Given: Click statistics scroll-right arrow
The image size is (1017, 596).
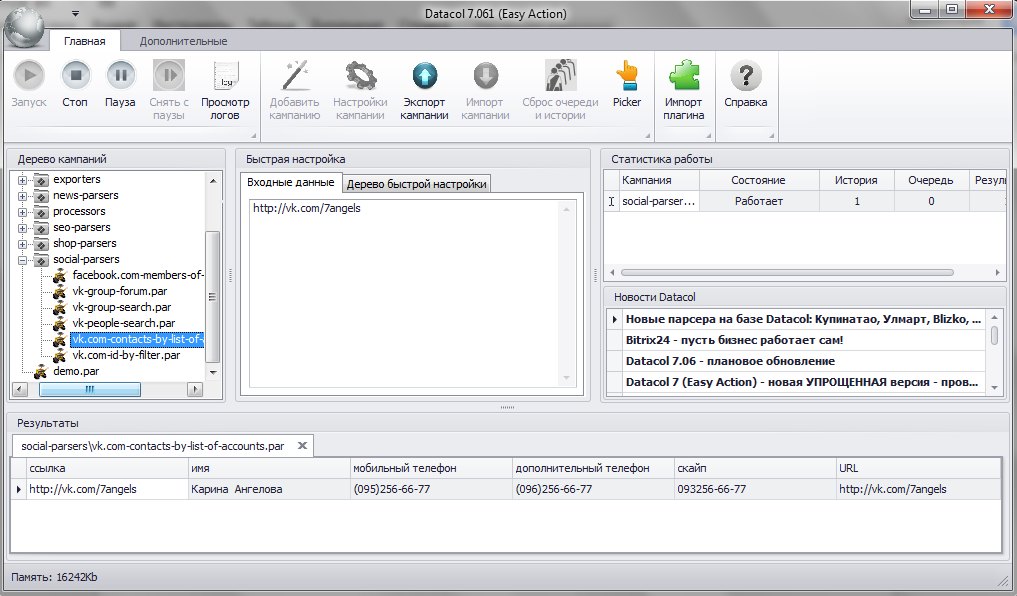Looking at the screenshot, I should [x=998, y=272].
